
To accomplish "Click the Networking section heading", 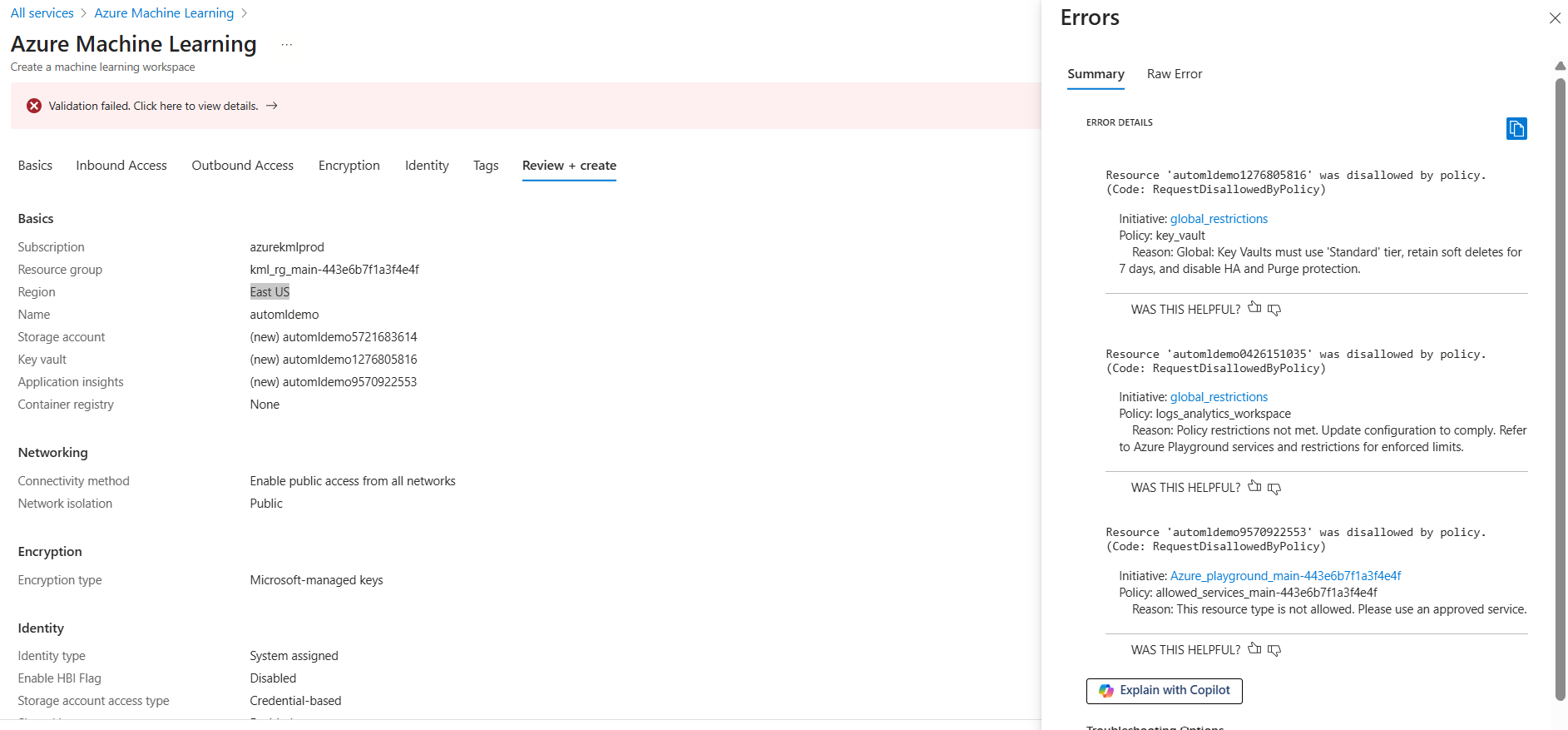I will 52,453.
